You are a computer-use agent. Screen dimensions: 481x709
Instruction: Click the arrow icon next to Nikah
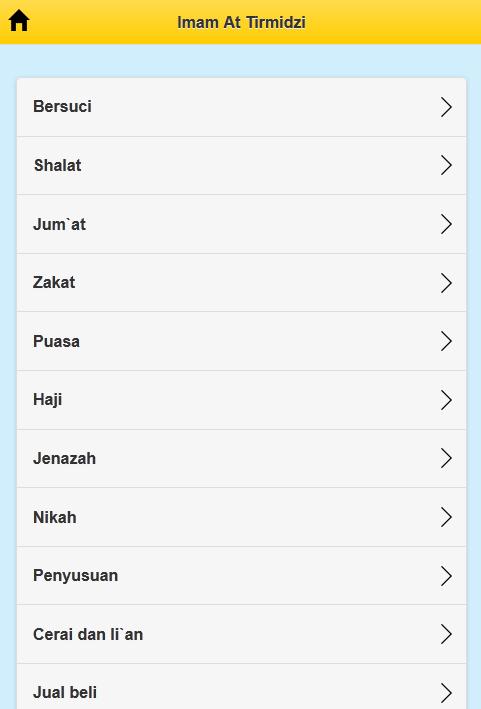(x=446, y=517)
